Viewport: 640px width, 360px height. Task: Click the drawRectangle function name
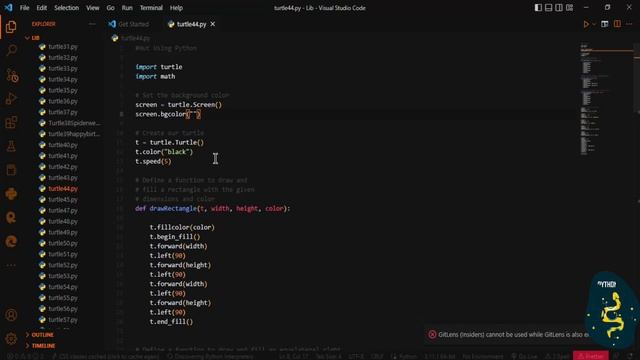click(x=173, y=209)
